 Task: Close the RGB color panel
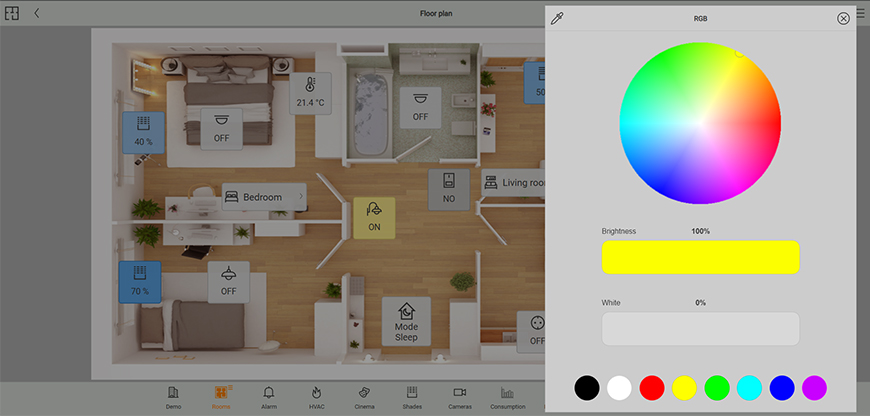843,18
